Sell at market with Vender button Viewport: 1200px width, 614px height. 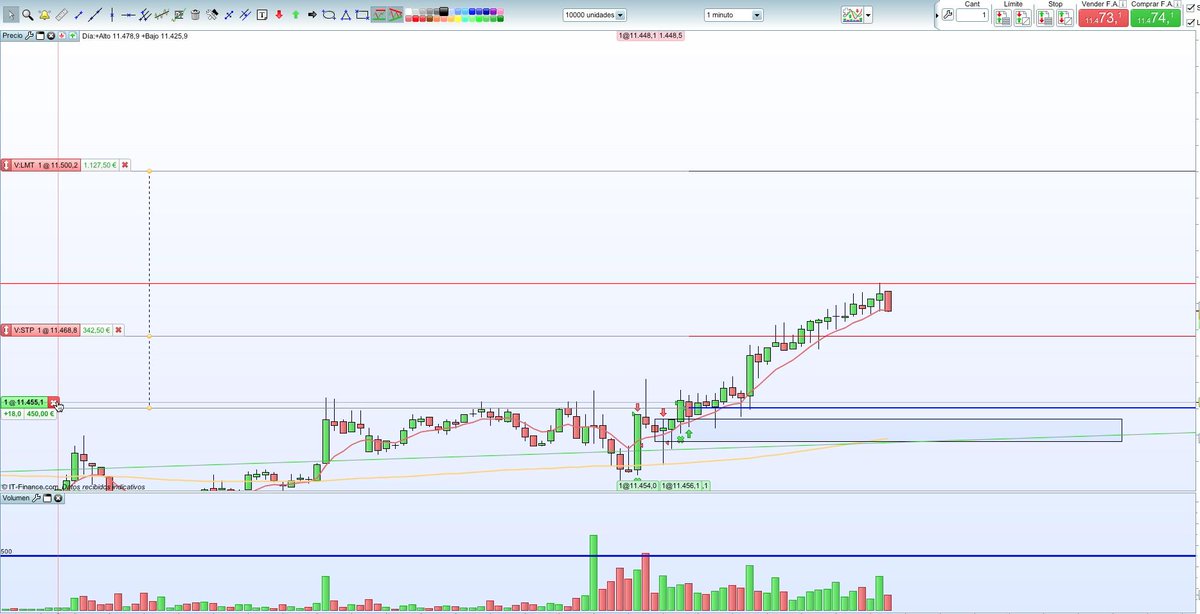1103,18
